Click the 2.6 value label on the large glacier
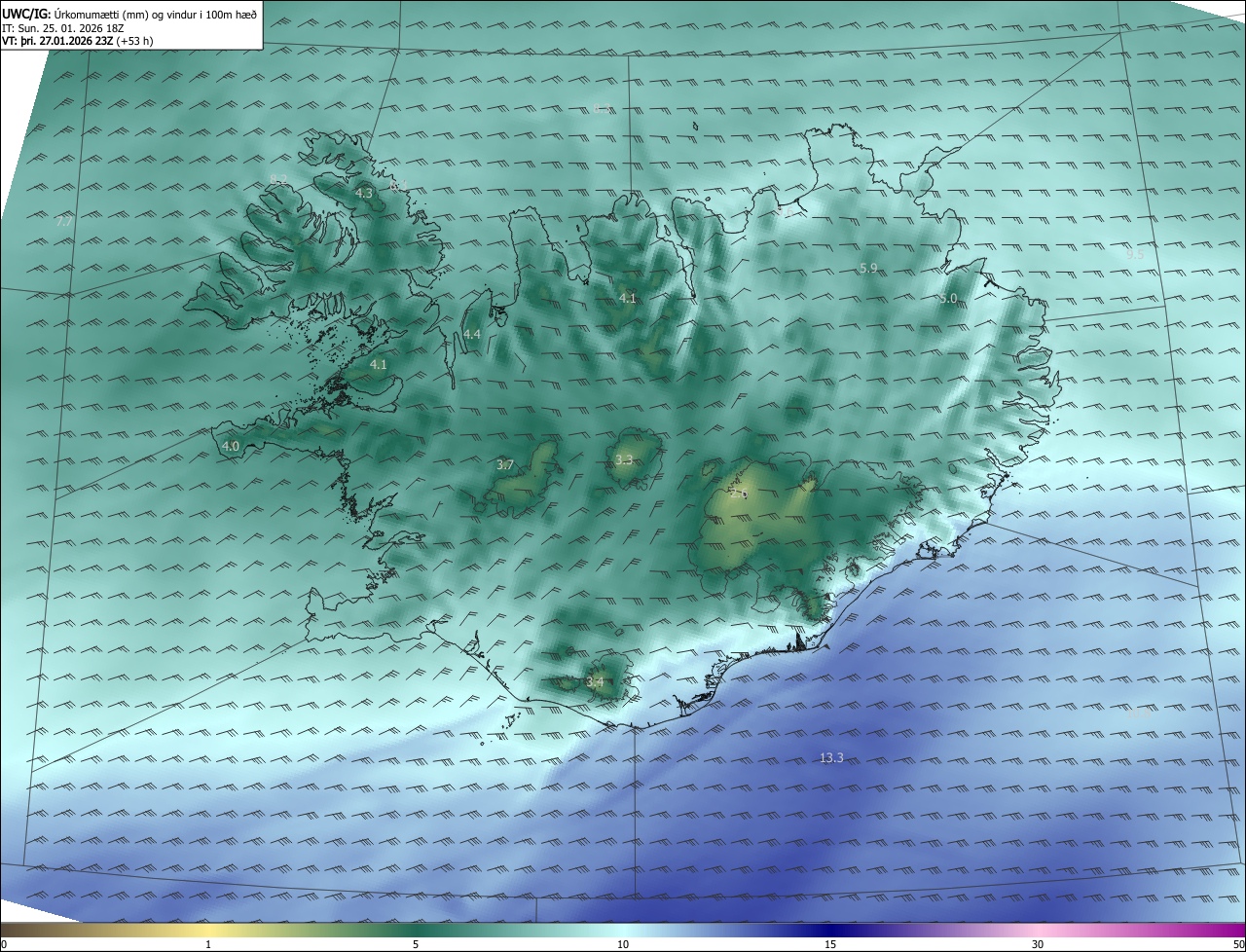Viewport: 1246px width, 952px height. 738,494
